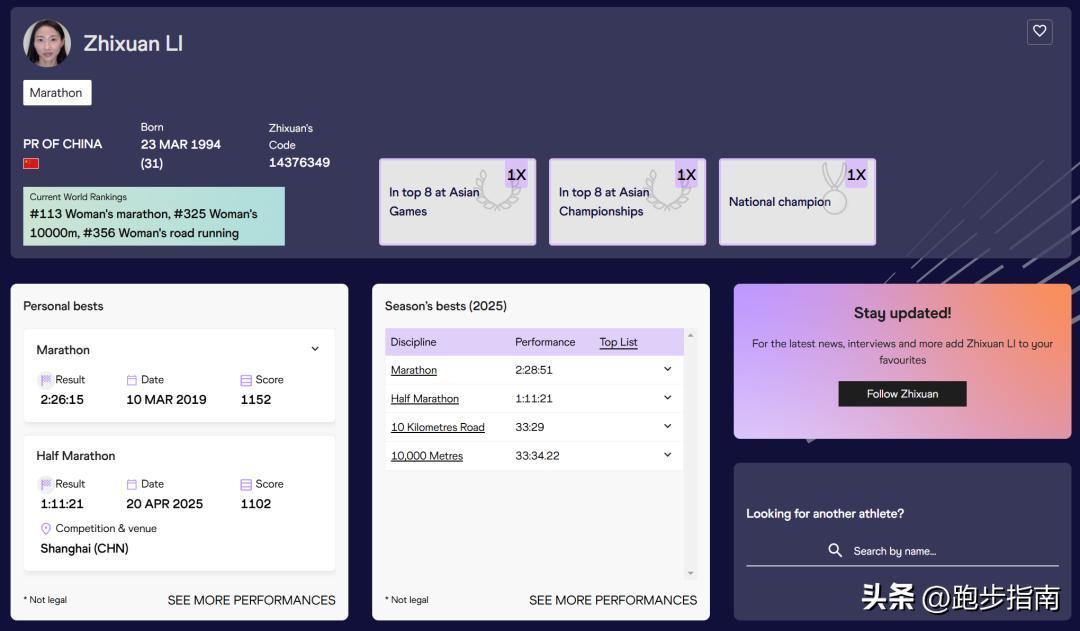
Task: Click the National champion medal badge
Action: [x=797, y=202]
